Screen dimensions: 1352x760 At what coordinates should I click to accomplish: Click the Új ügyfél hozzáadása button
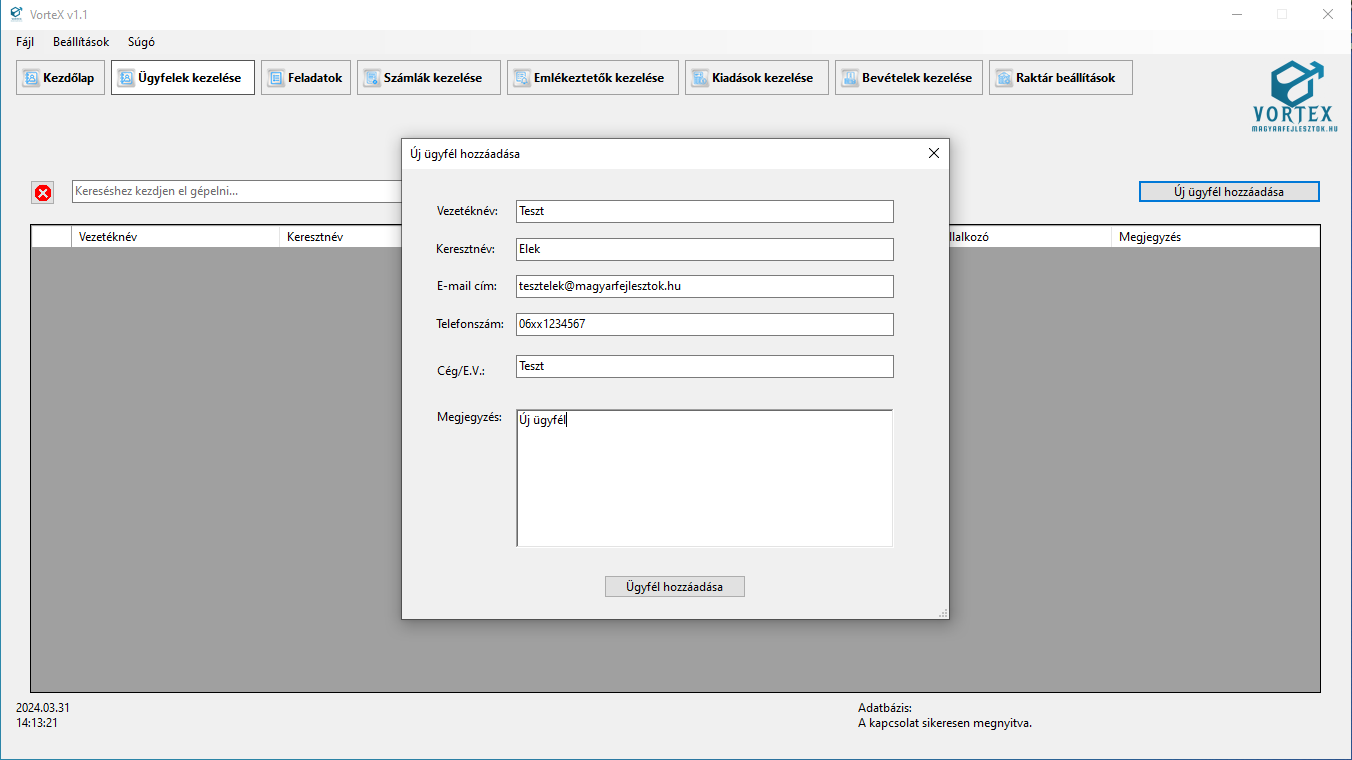(x=1228, y=191)
